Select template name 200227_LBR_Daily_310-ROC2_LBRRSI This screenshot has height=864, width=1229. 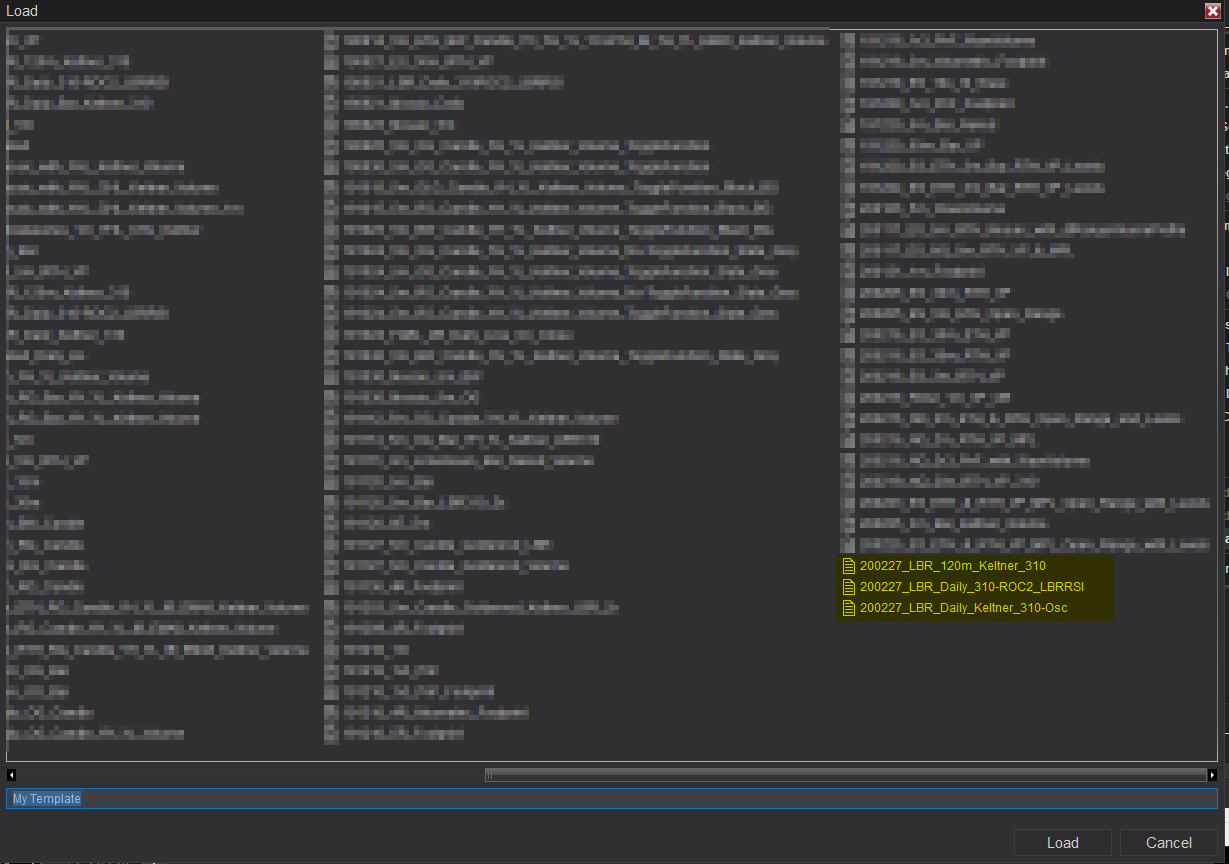(x=972, y=587)
